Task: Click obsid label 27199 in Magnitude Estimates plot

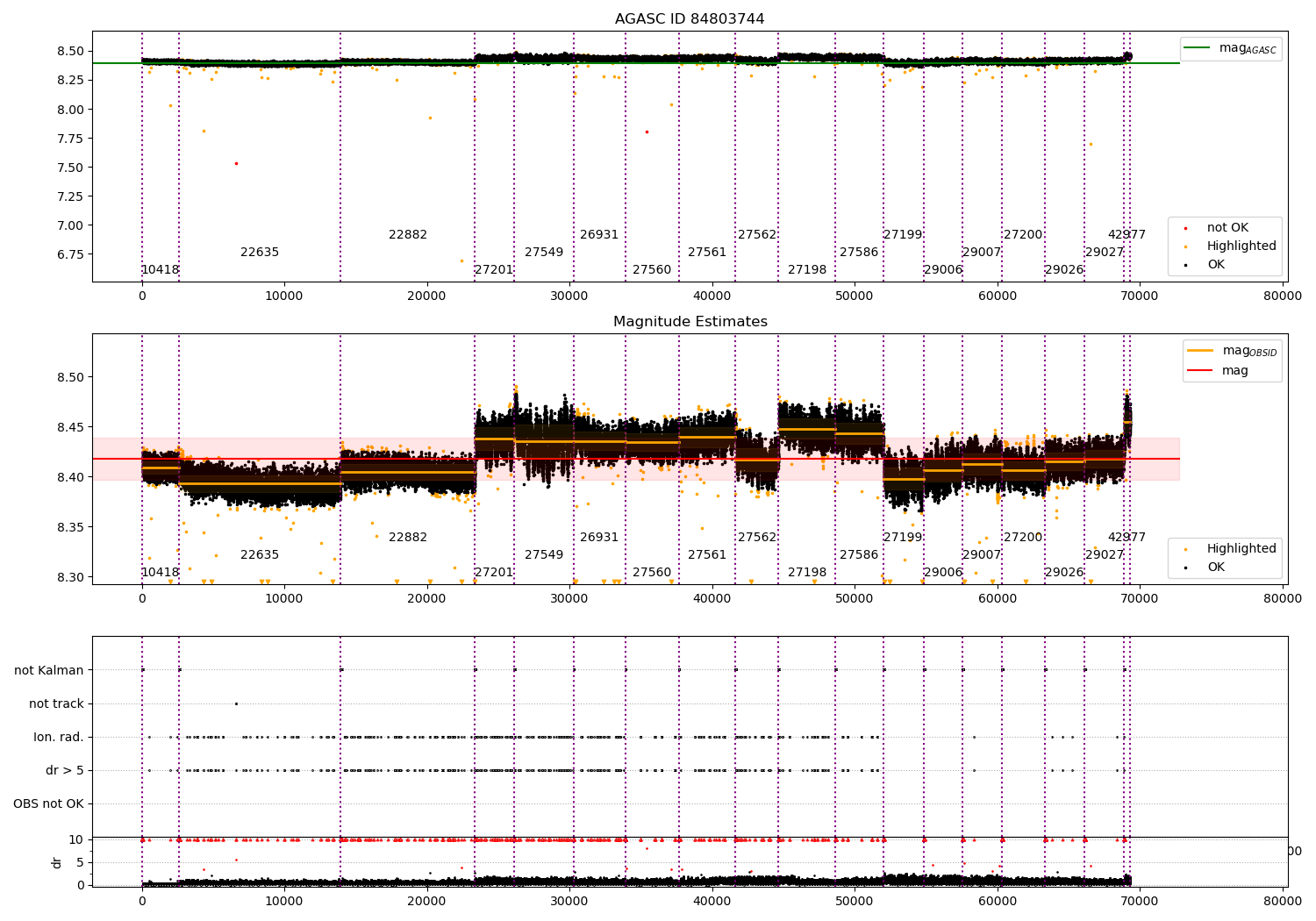Action: pyautogui.click(x=903, y=538)
